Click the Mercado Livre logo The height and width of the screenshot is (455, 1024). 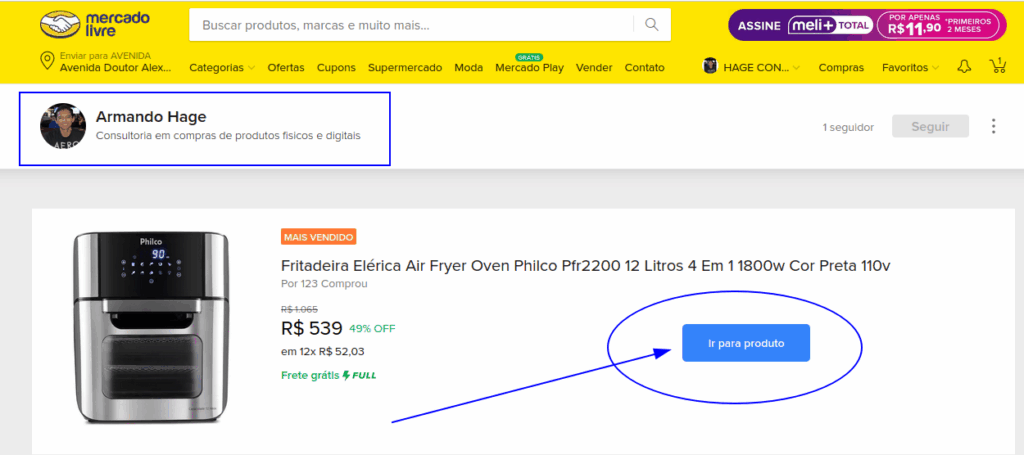pyautogui.click(x=95, y=25)
